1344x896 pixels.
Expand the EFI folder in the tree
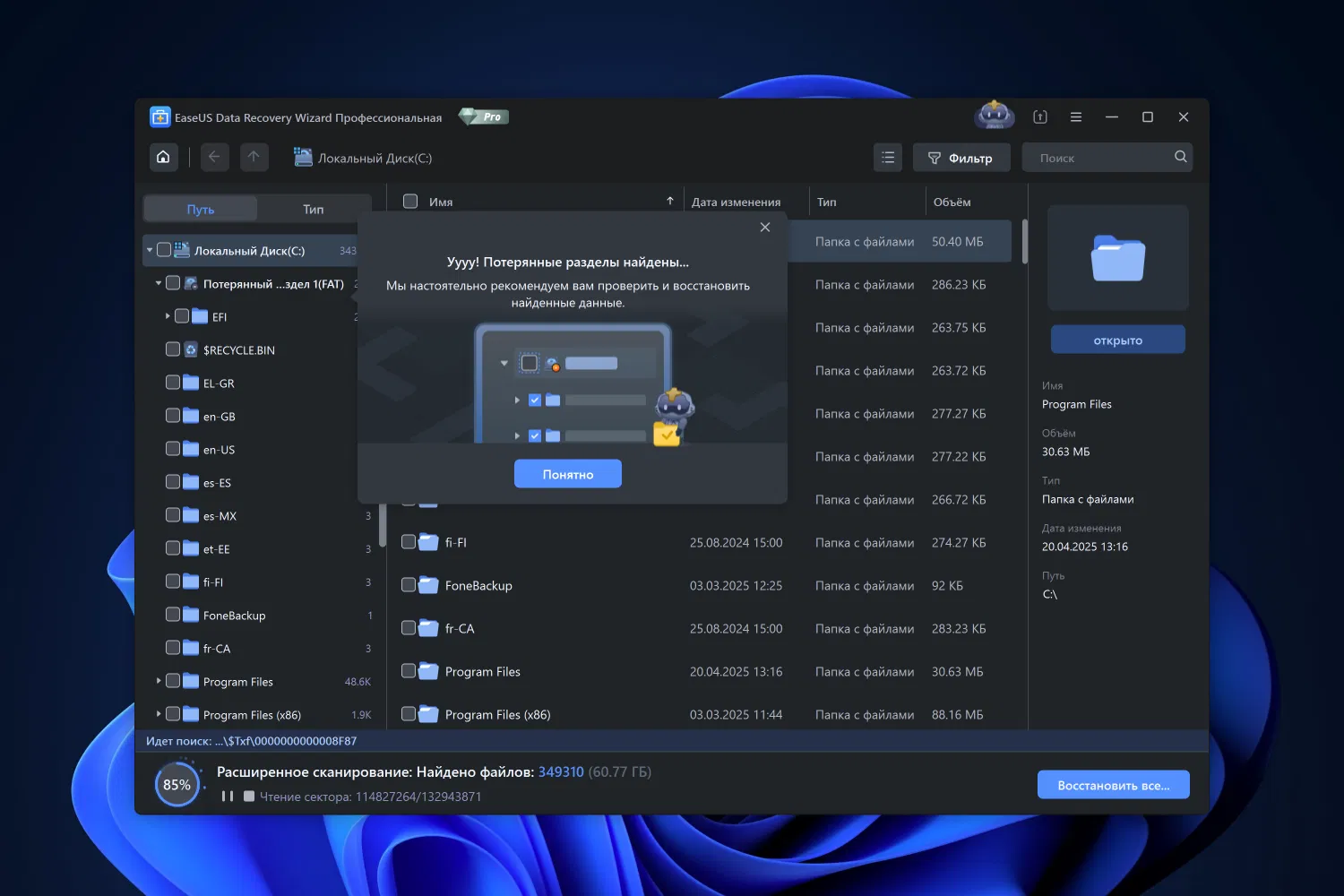point(168,316)
